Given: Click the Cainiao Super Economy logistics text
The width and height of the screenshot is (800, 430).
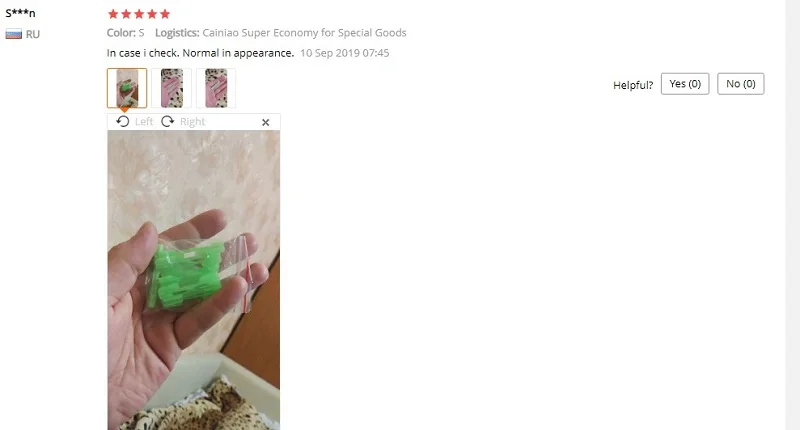Looking at the screenshot, I should [x=304, y=33].
